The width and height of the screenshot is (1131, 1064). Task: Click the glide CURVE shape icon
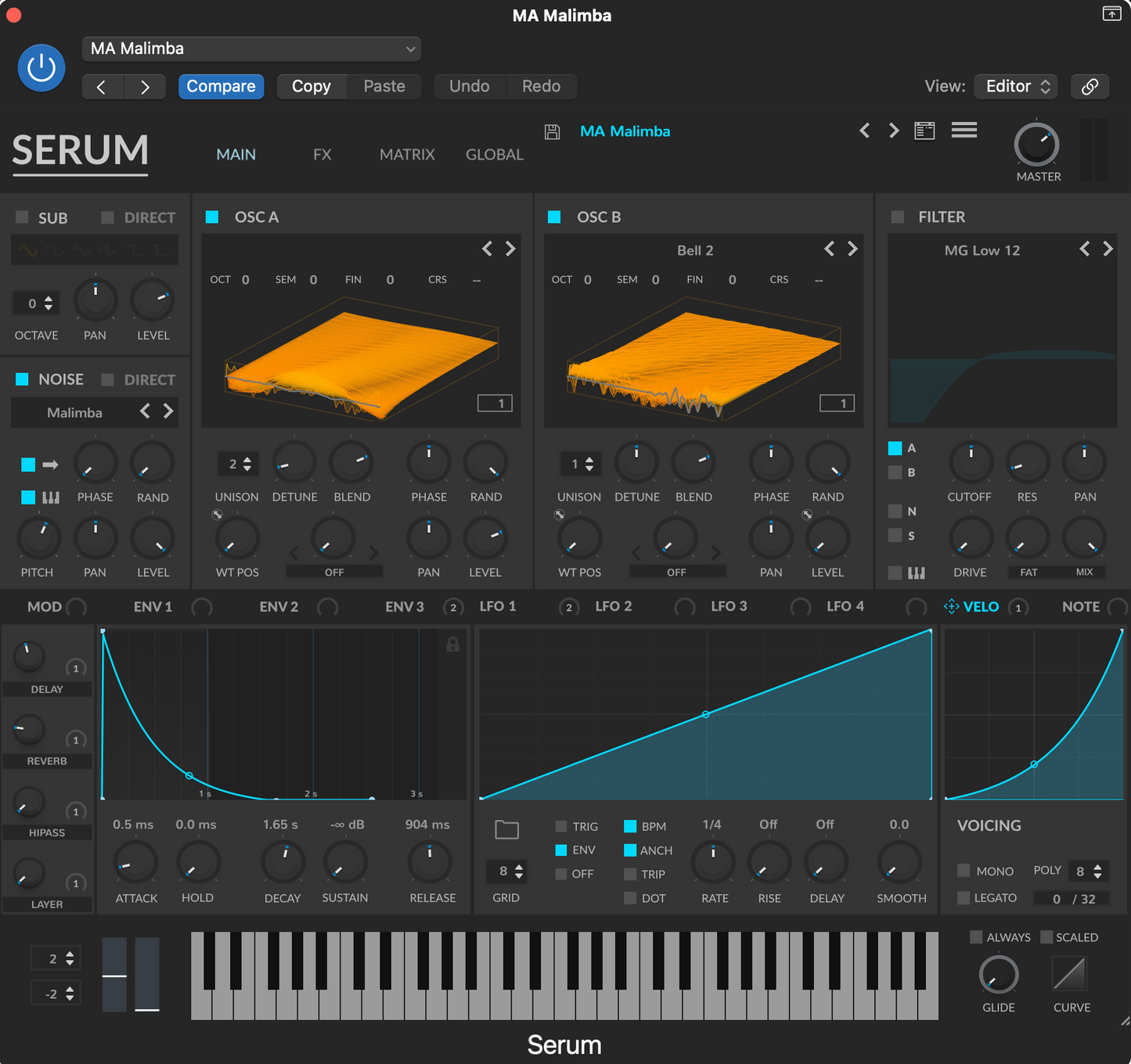(1069, 975)
